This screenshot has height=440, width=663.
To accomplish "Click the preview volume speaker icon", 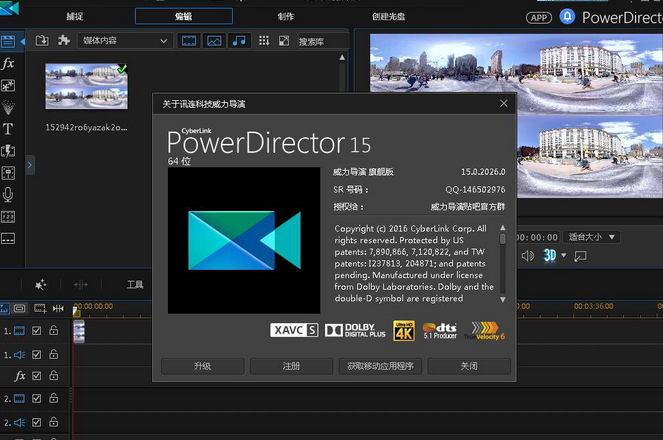I will point(528,256).
